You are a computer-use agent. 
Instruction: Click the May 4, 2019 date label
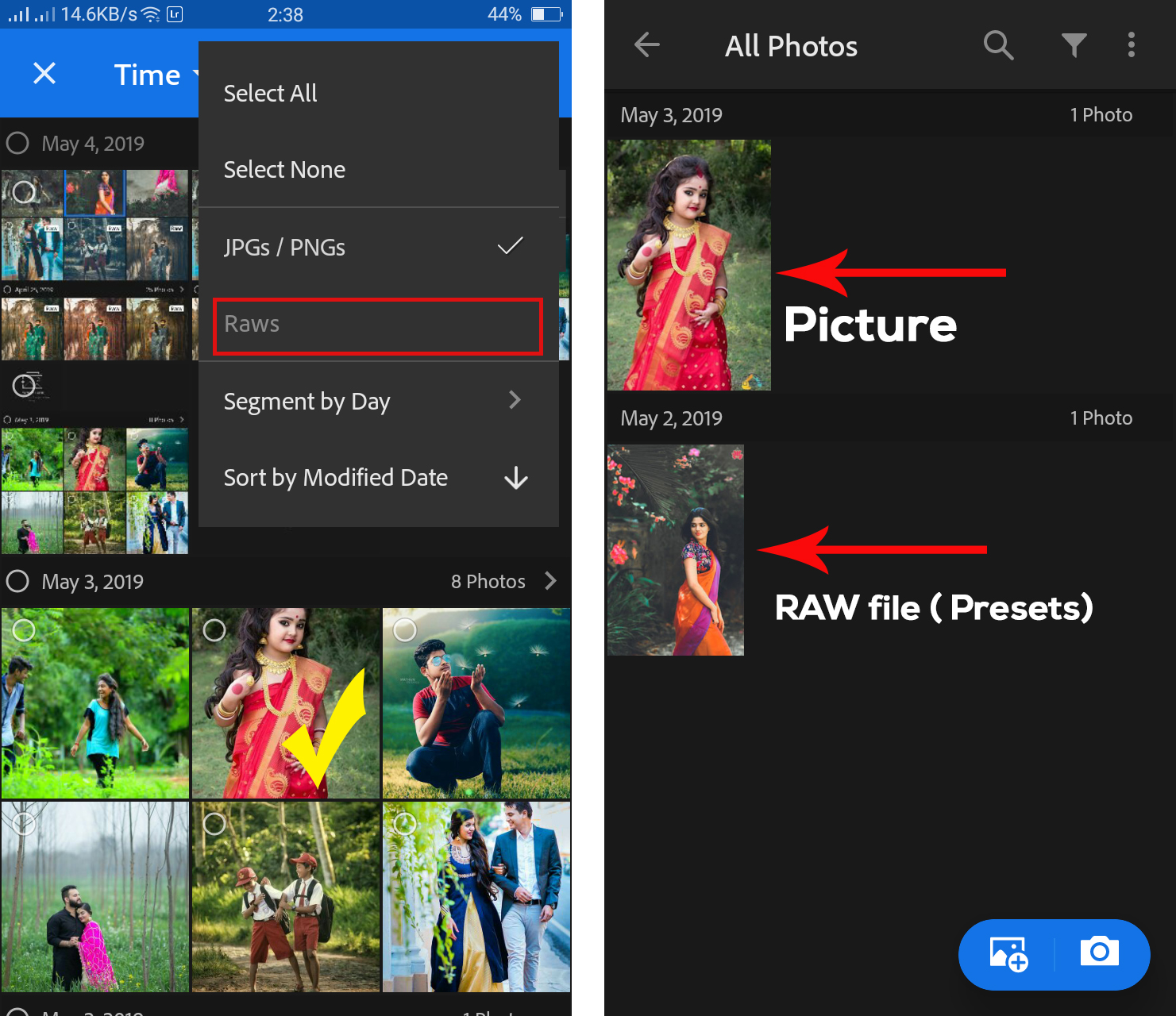(93, 144)
